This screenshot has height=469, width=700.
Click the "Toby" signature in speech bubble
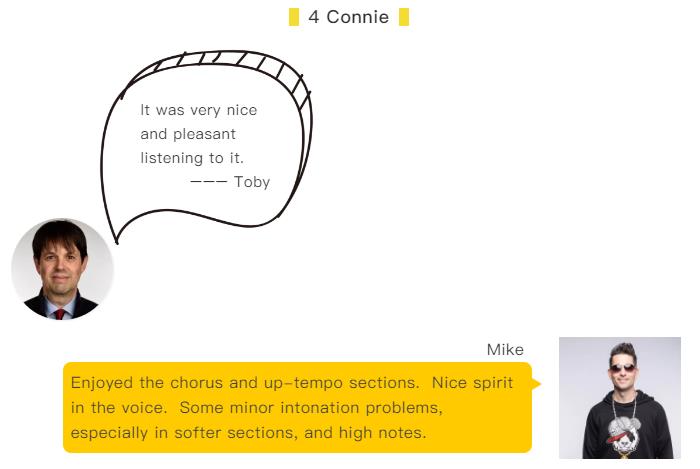[x=252, y=182]
